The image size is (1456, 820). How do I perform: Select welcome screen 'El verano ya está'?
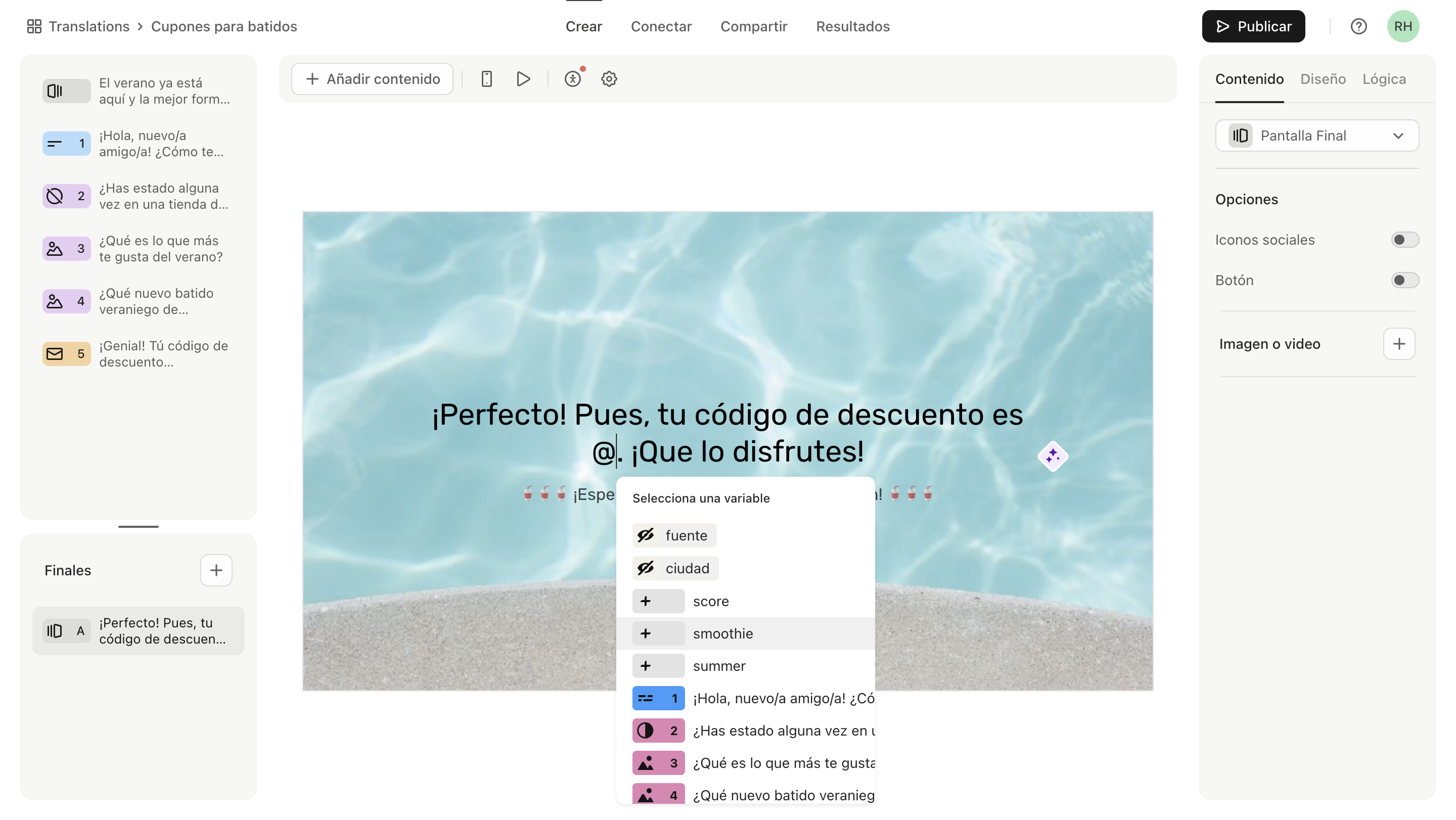click(x=138, y=91)
